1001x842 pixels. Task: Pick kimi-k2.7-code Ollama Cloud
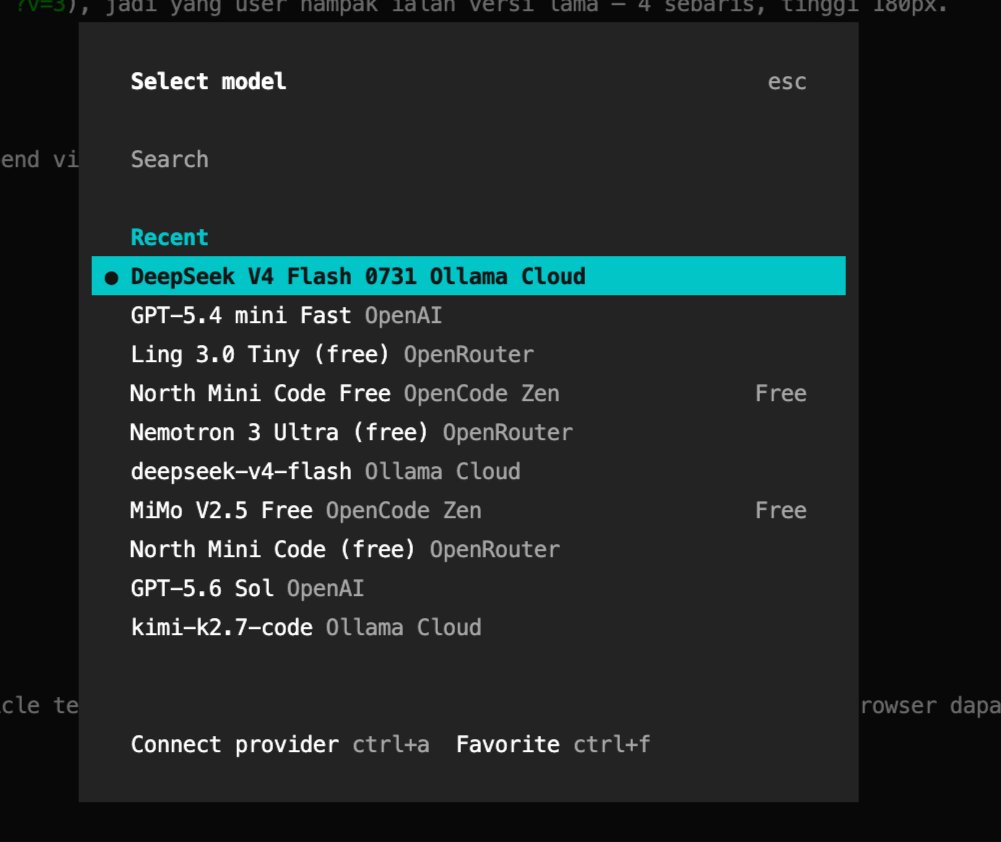(x=469, y=627)
